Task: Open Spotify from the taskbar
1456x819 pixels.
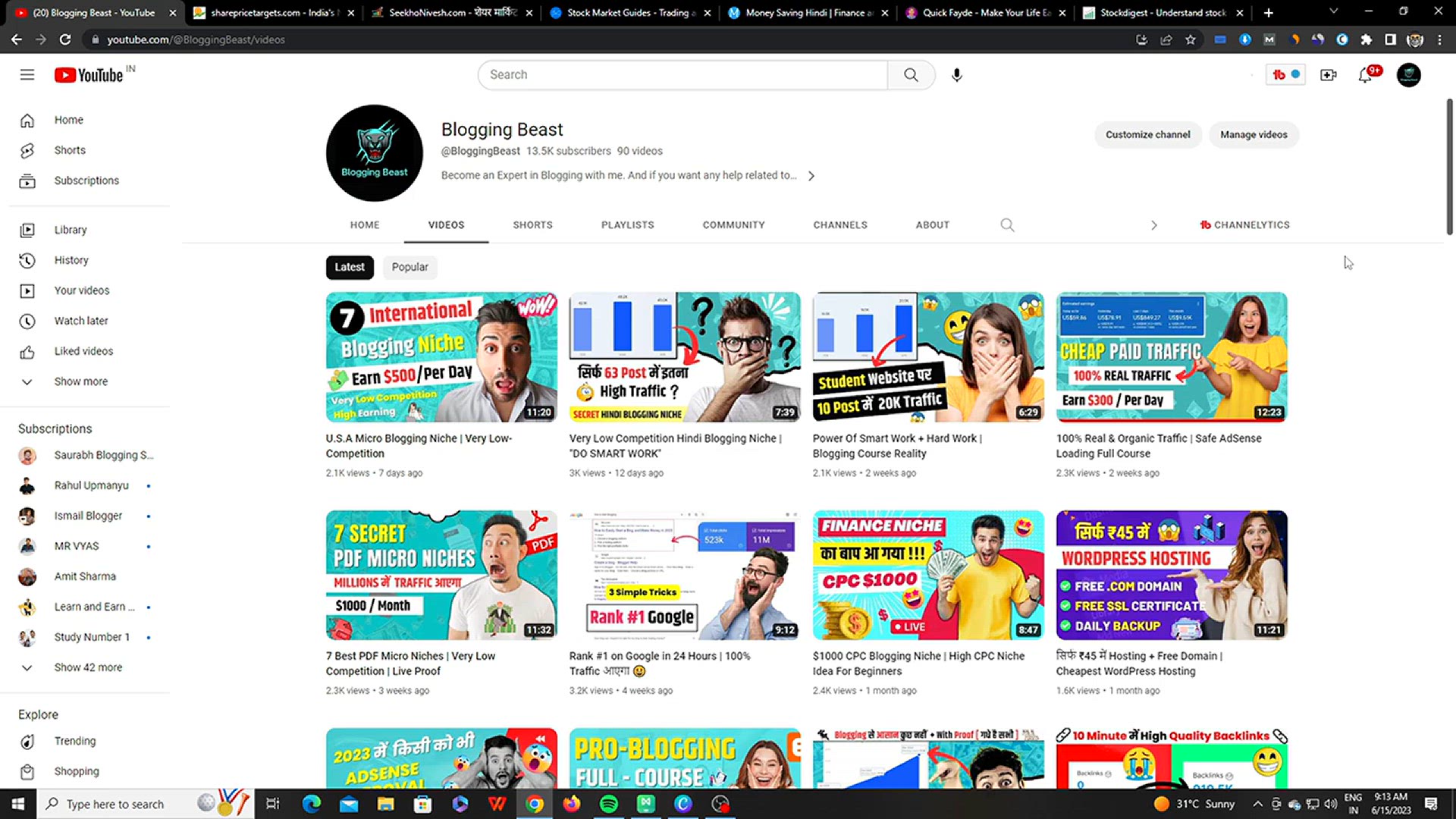Action: tap(608, 804)
